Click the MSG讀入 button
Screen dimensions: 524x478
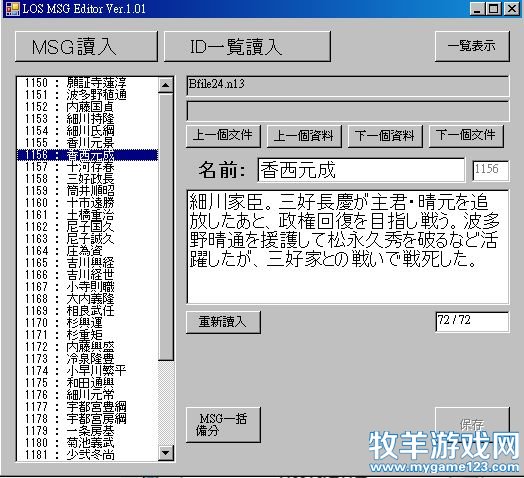click(86, 46)
